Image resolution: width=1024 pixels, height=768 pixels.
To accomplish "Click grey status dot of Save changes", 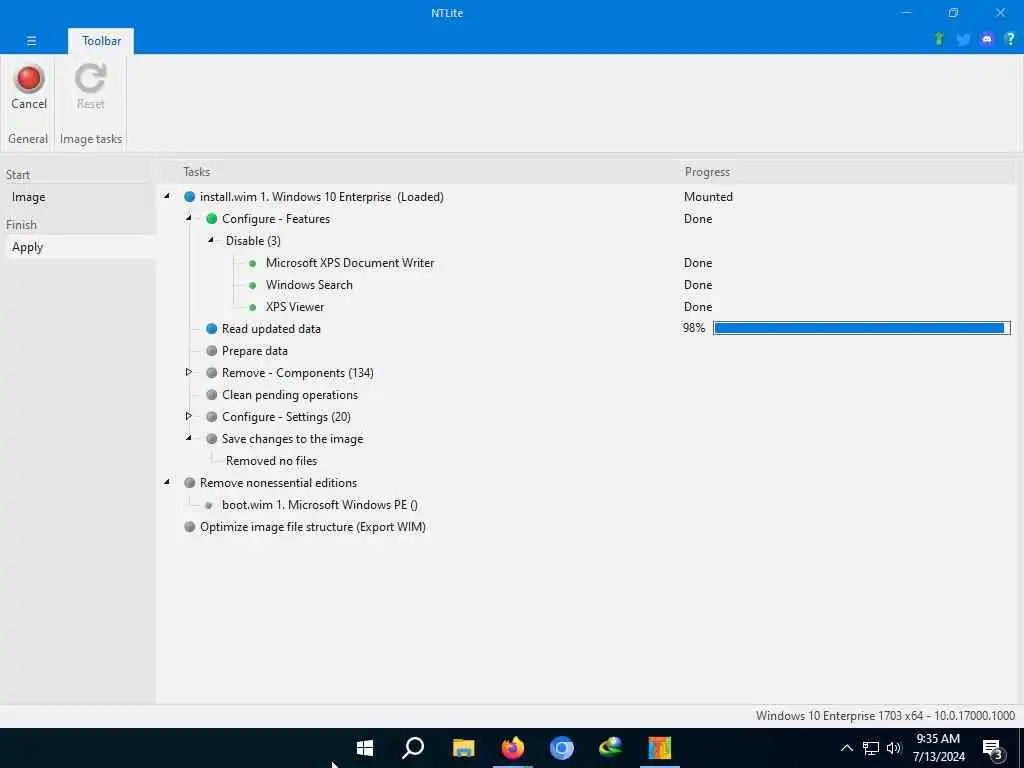I will 212,439.
